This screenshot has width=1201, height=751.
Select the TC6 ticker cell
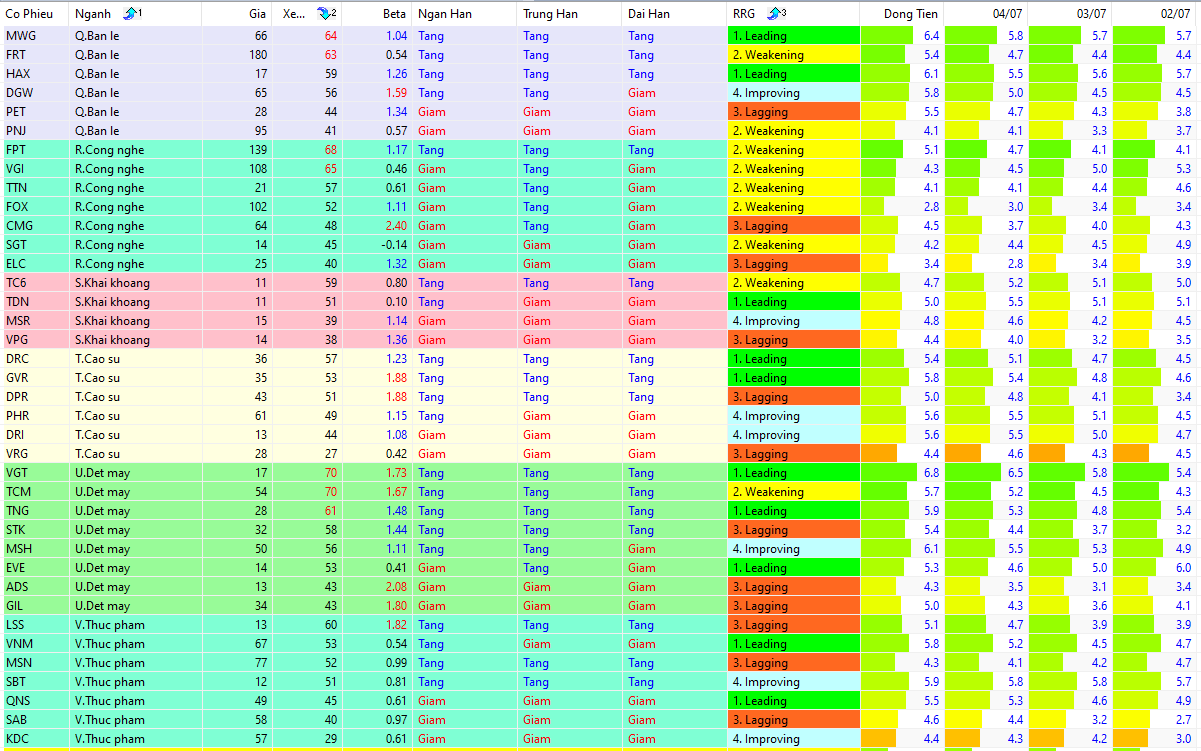click(x=35, y=283)
